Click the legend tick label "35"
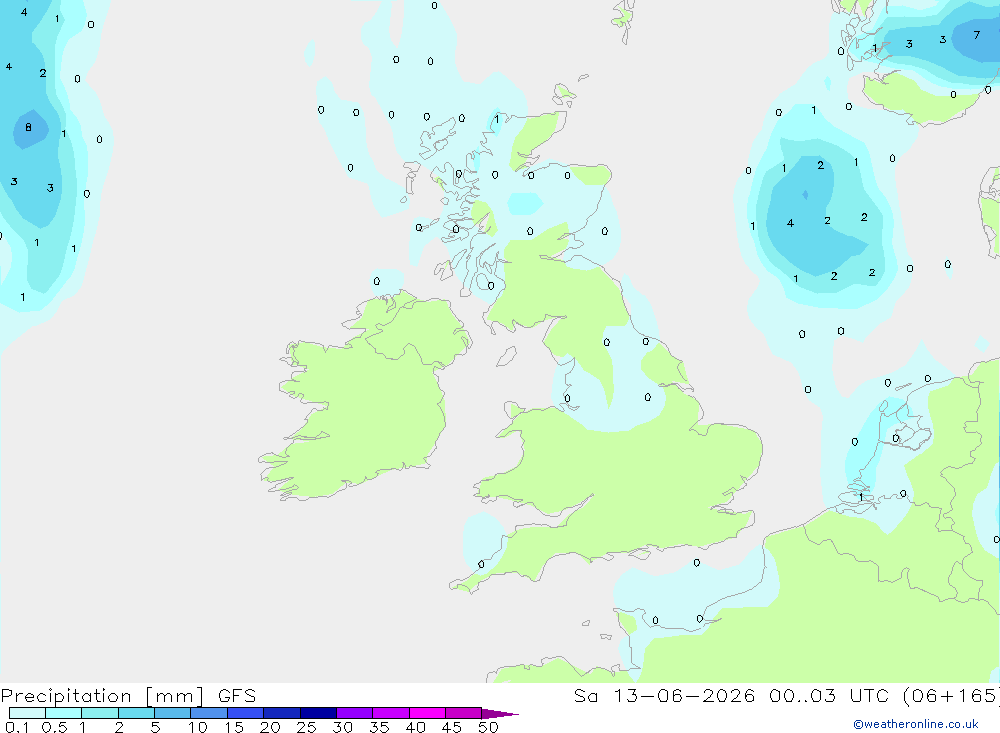Image resolution: width=1000 pixels, height=733 pixels. tap(379, 727)
